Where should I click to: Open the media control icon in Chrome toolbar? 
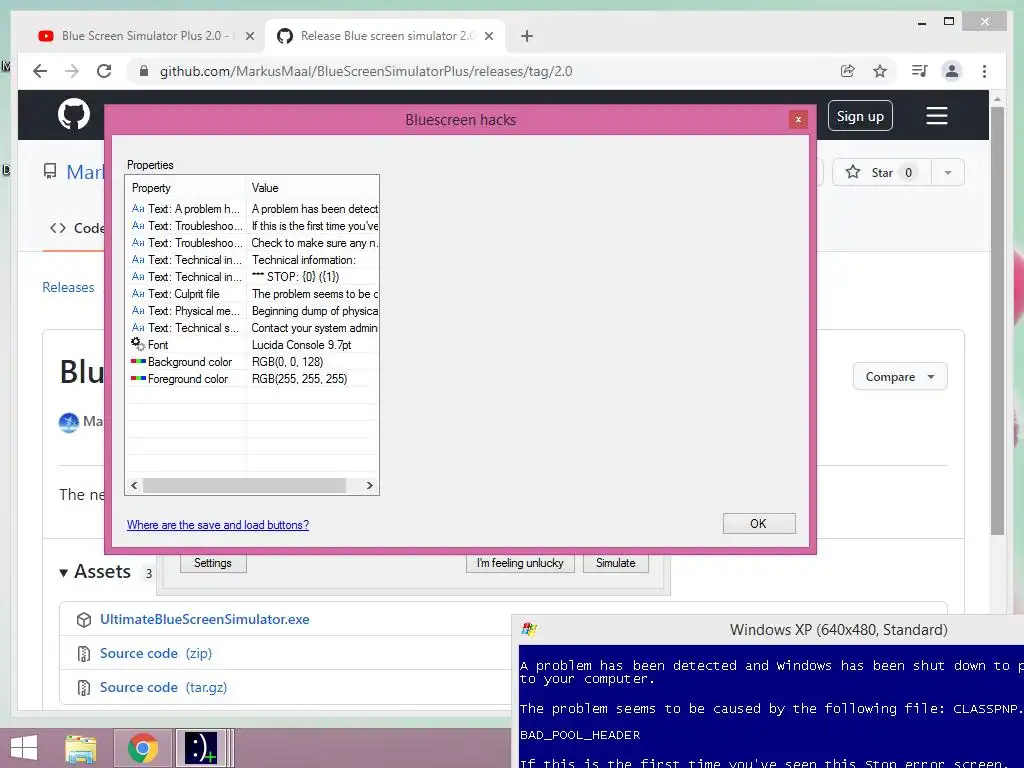tap(920, 71)
